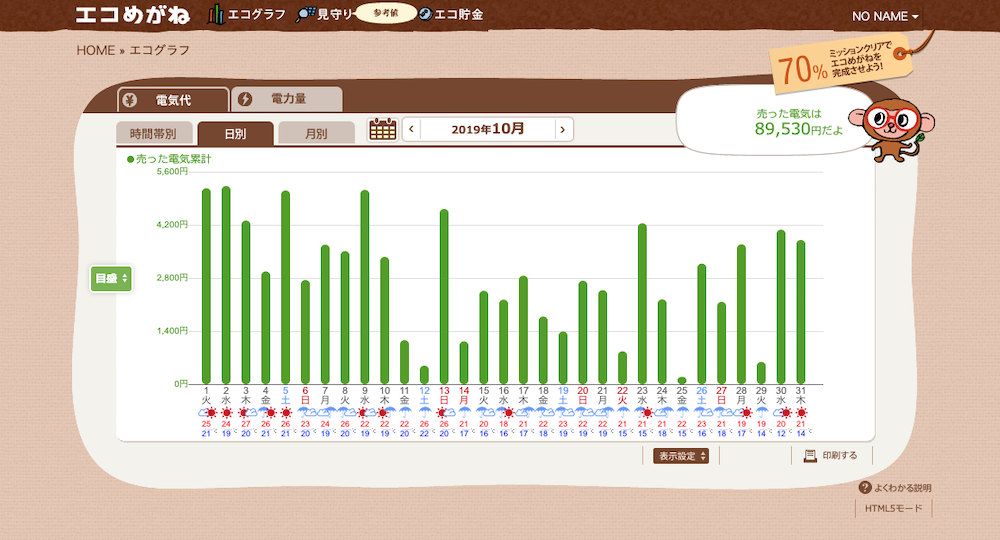Click the エコグラフ bar chart icon
The height and width of the screenshot is (540, 1000).
[216, 15]
